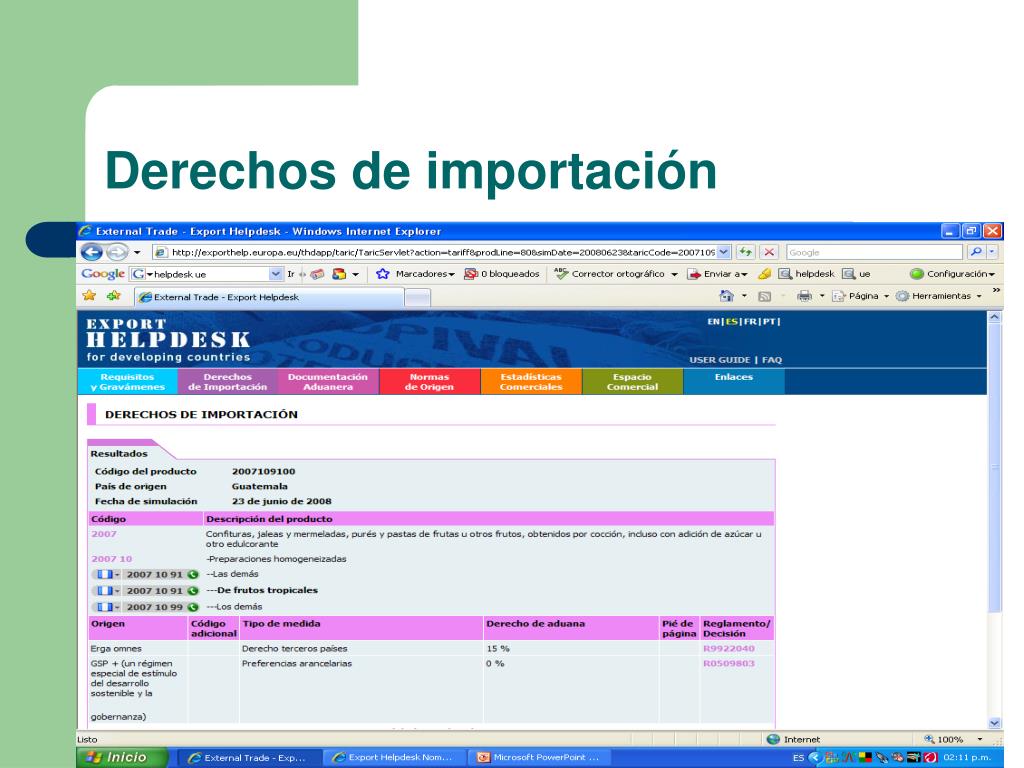Open the 'Derechos de Importación' tab
Image resolution: width=1024 pixels, height=768 pixels.
point(227,382)
